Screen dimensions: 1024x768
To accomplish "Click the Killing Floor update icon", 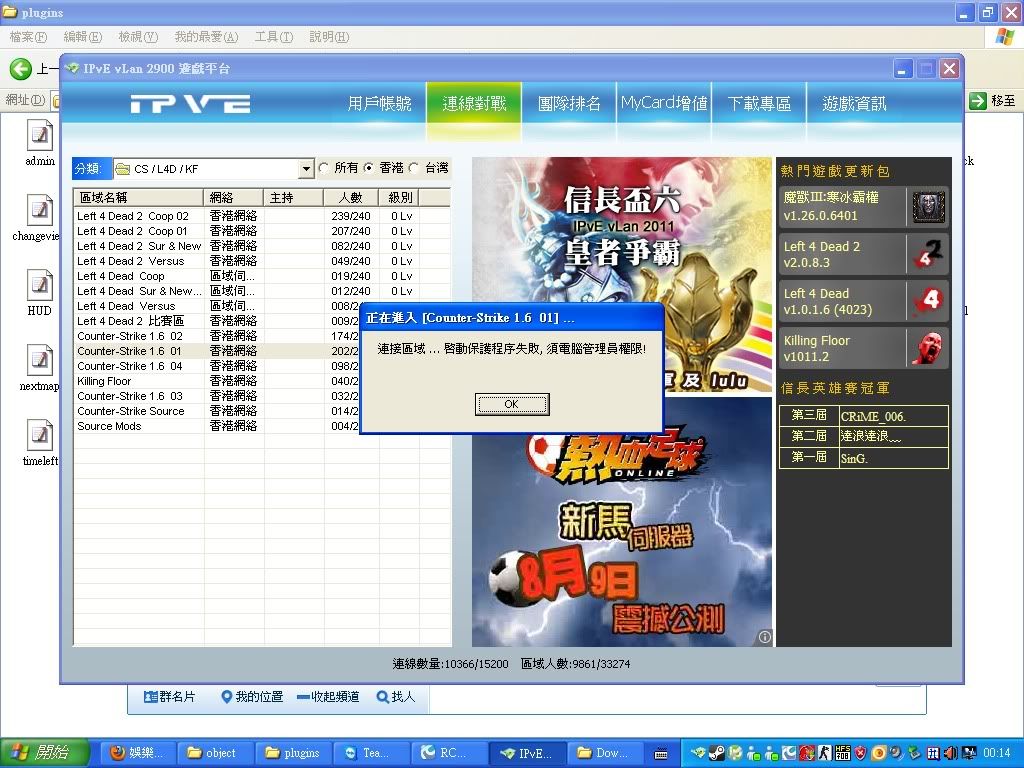I will click(x=927, y=348).
